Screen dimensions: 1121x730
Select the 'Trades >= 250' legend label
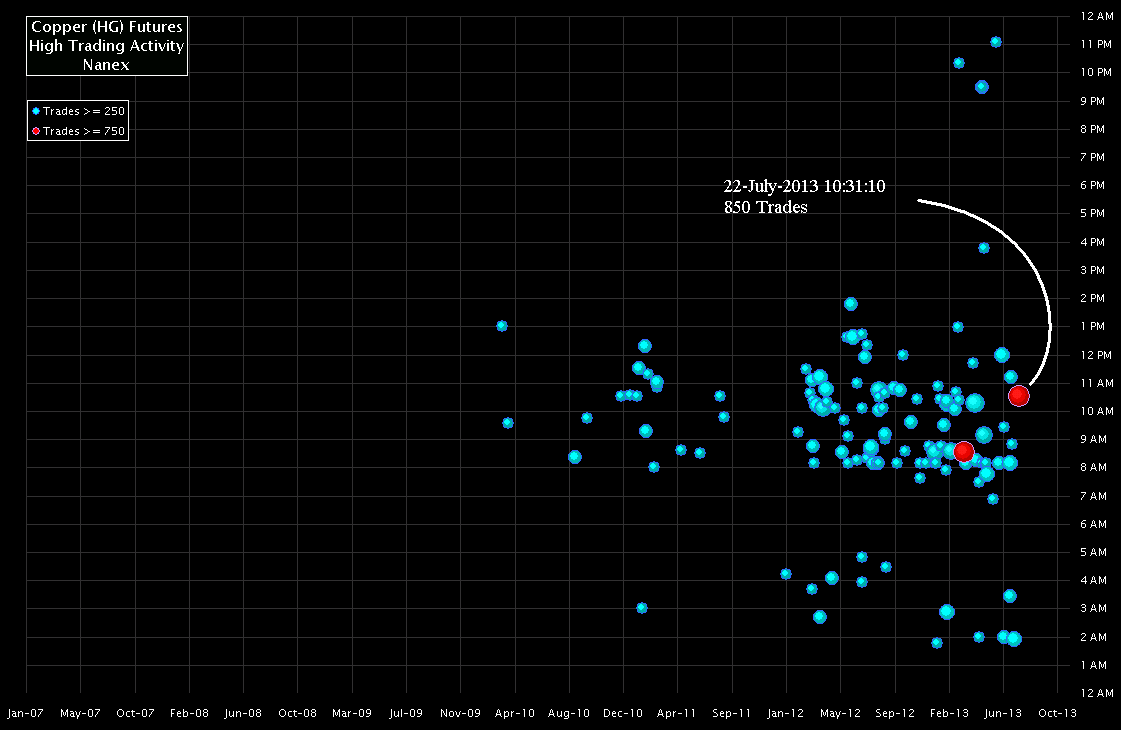pyautogui.click(x=83, y=111)
